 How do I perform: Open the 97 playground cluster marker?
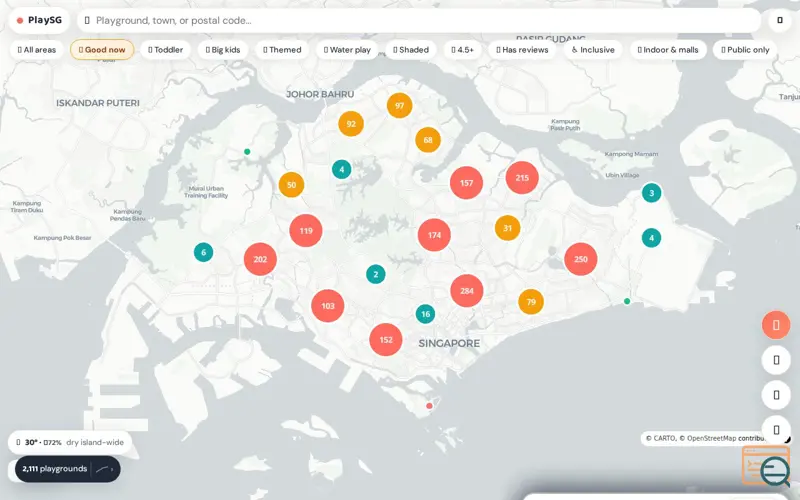tap(399, 106)
